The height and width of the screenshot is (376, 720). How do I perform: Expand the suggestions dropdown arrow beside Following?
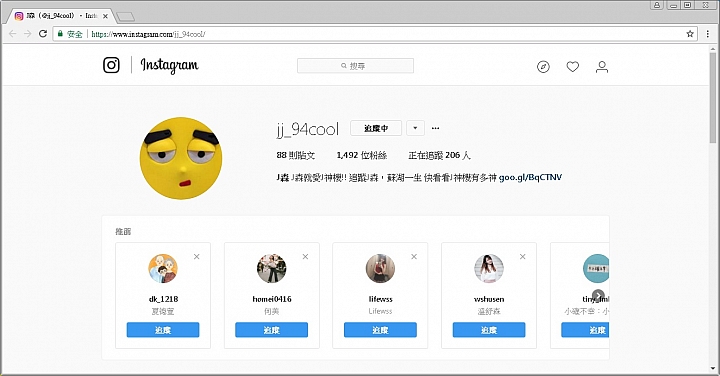click(x=415, y=128)
